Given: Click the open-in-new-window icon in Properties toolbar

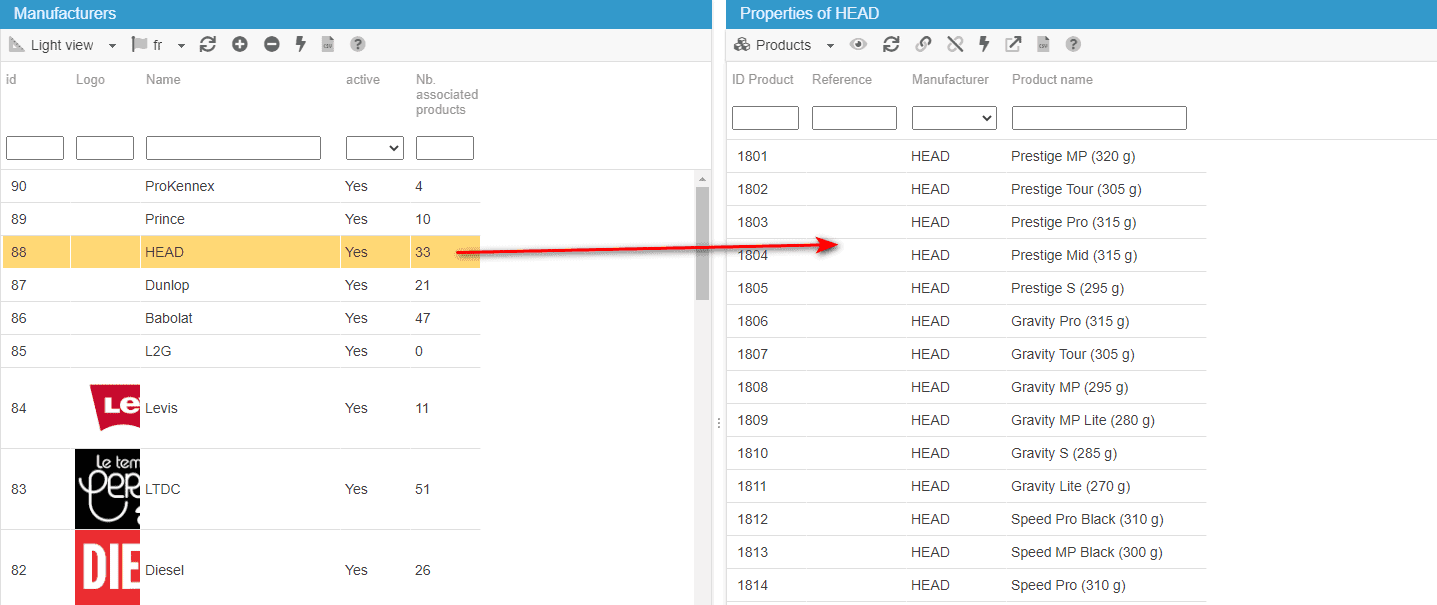Looking at the screenshot, I should 1013,44.
